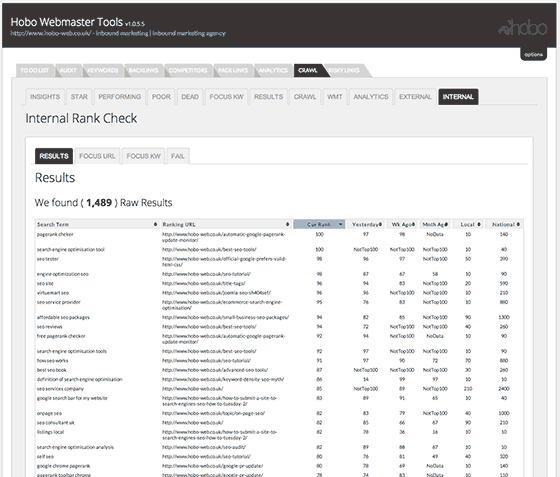560x477 pixels.
Task: Go to the KEYWORDS tab
Action: pos(102,70)
